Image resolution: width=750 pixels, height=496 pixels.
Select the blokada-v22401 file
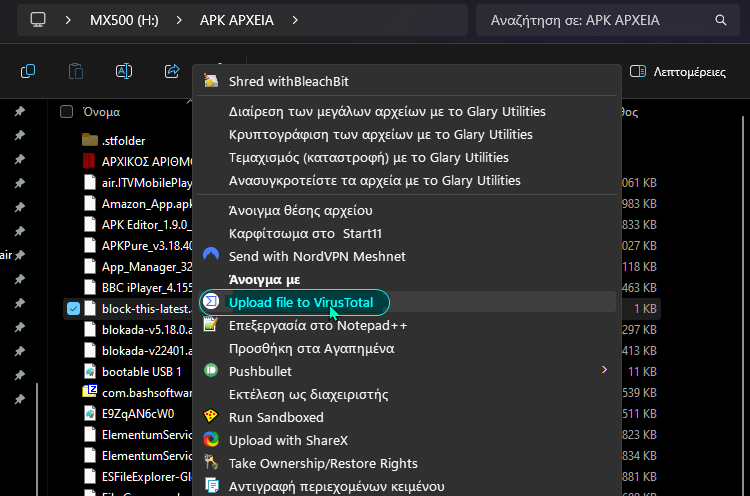click(x=147, y=351)
